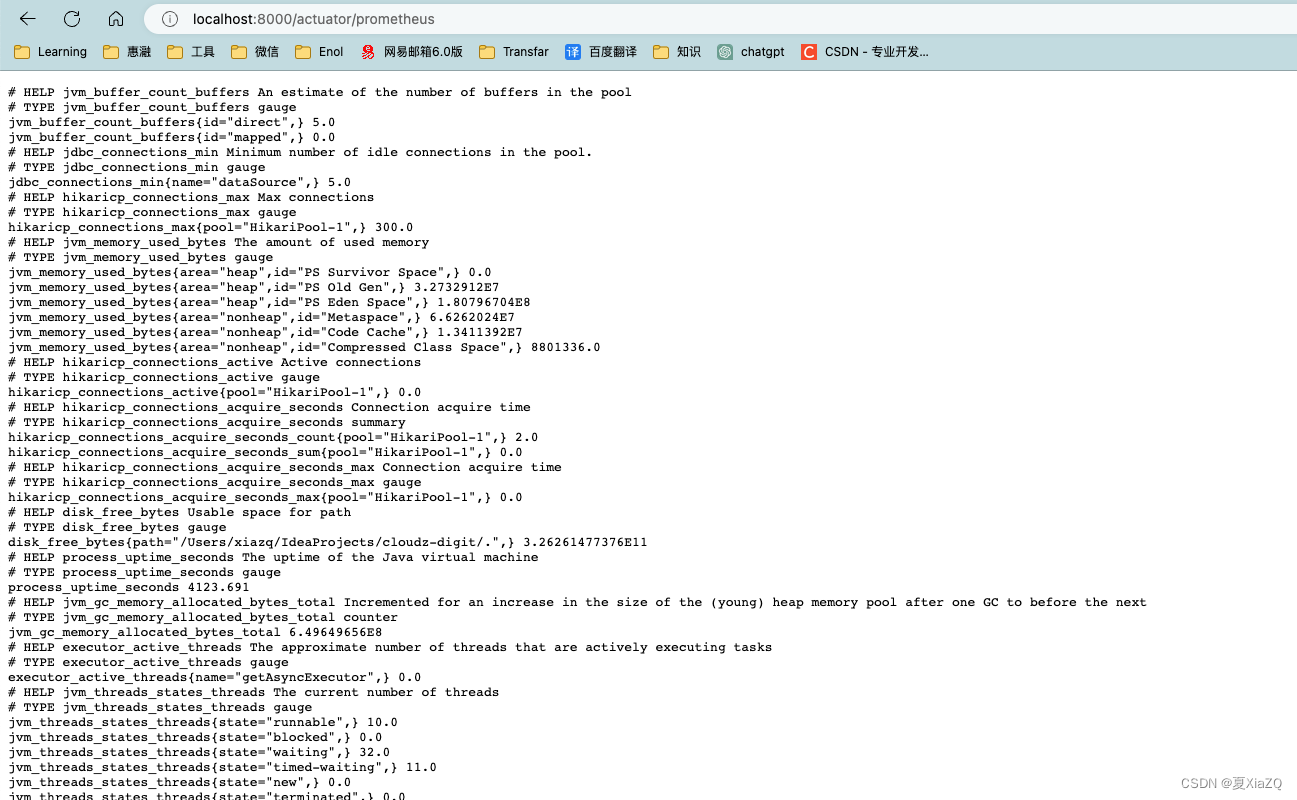The width and height of the screenshot is (1297, 800).
Task: Click the '# HELP jvm_gc_memory_allocated_bytes_total' line
Action: click(x=577, y=602)
